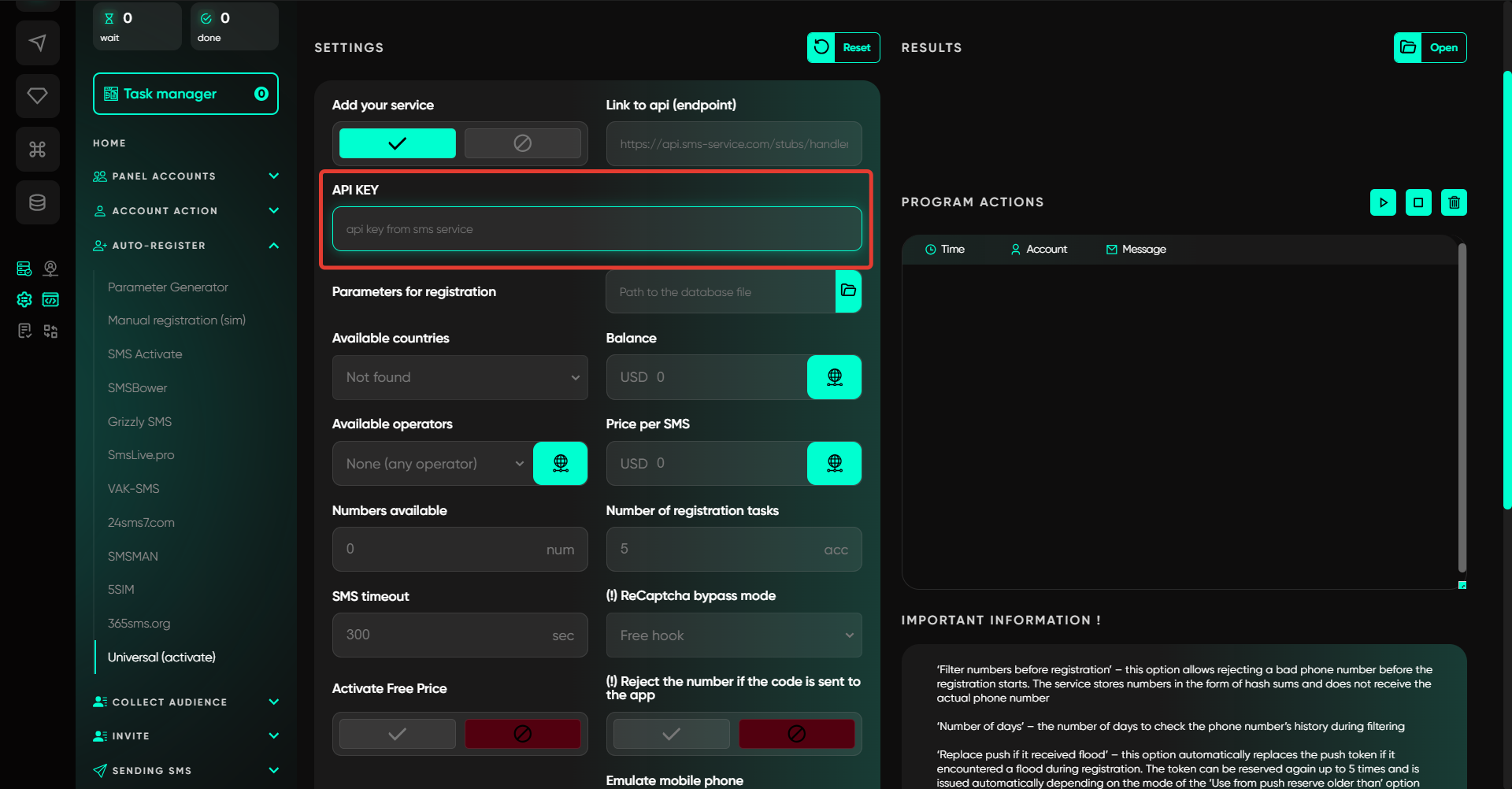Fetch balance using globe button
The image size is (1512, 789).
834,377
